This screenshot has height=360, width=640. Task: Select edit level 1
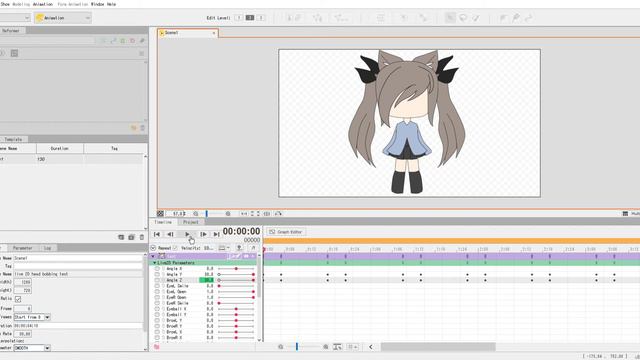coord(239,18)
